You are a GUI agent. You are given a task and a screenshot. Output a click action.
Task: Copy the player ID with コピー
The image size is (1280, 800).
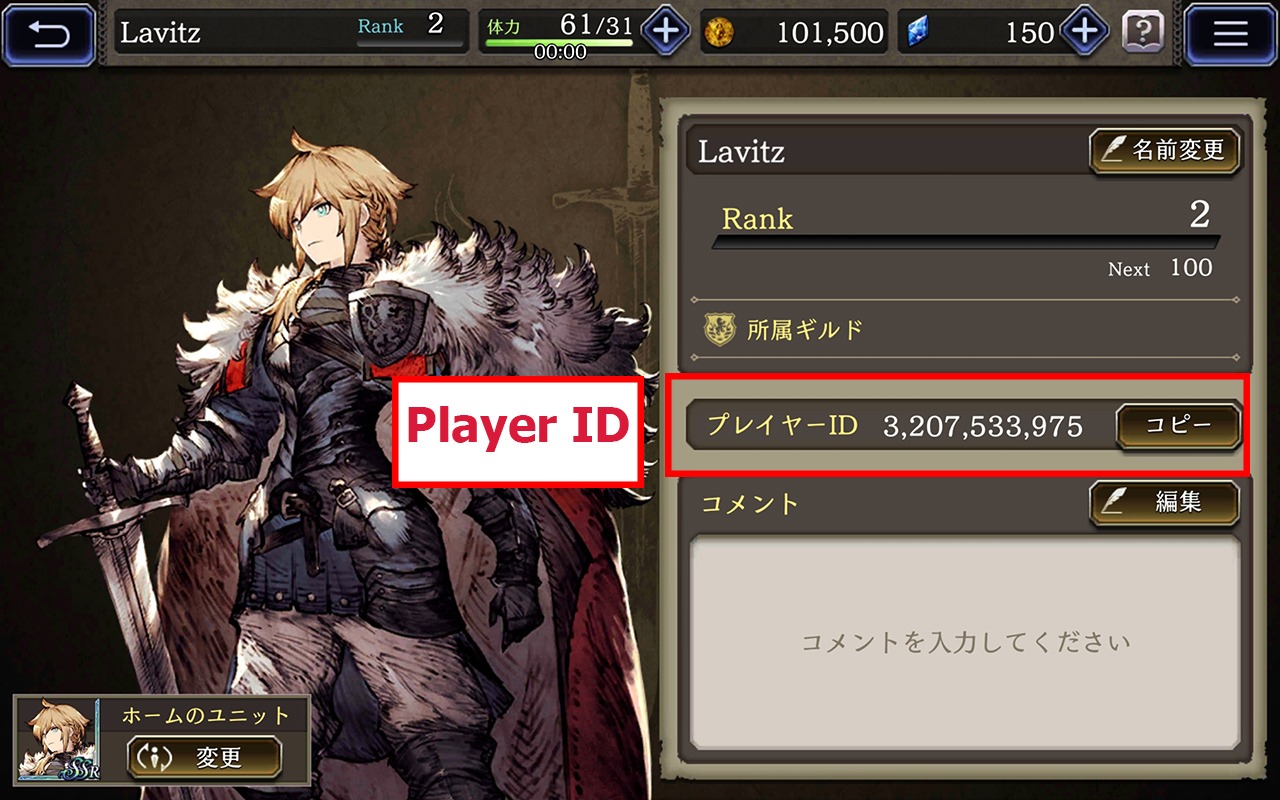1178,426
